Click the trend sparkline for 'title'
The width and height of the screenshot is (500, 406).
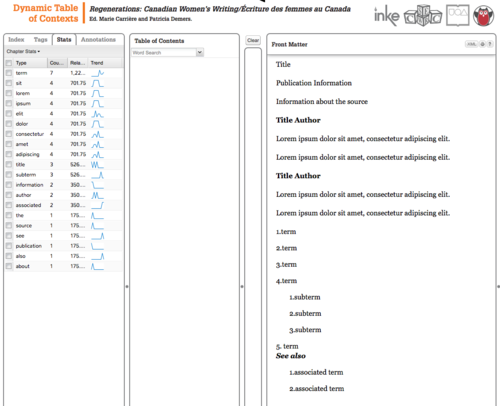(x=98, y=165)
